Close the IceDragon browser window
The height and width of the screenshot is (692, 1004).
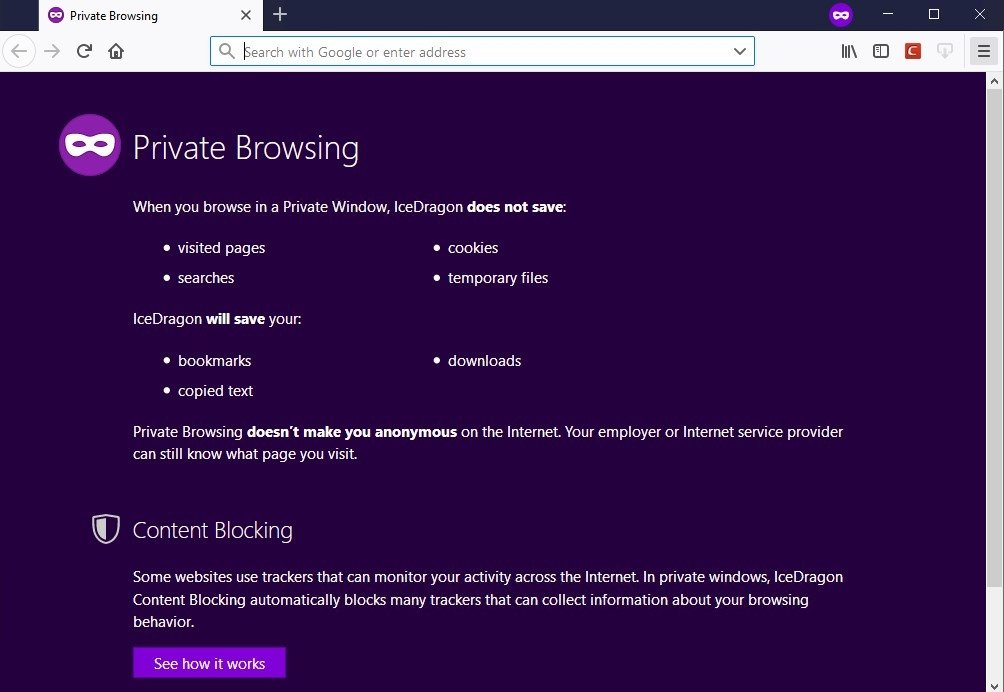pos(980,14)
